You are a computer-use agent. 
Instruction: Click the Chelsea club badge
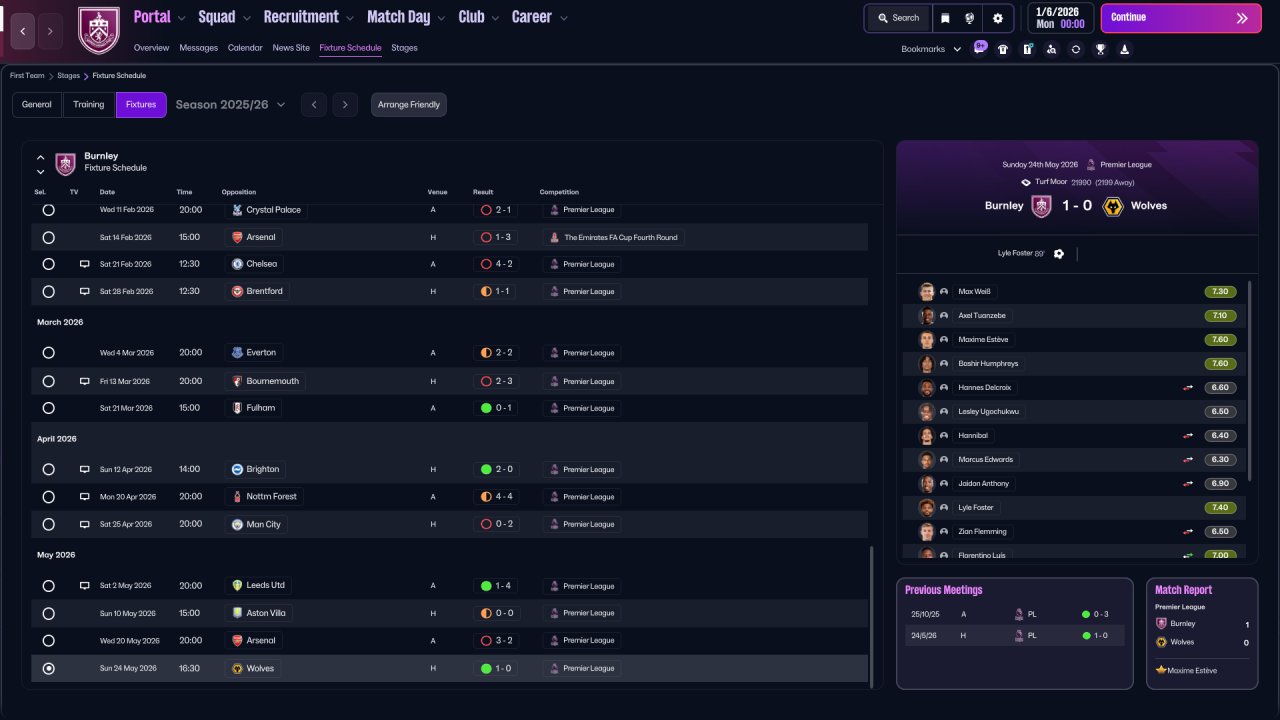[x=237, y=264]
